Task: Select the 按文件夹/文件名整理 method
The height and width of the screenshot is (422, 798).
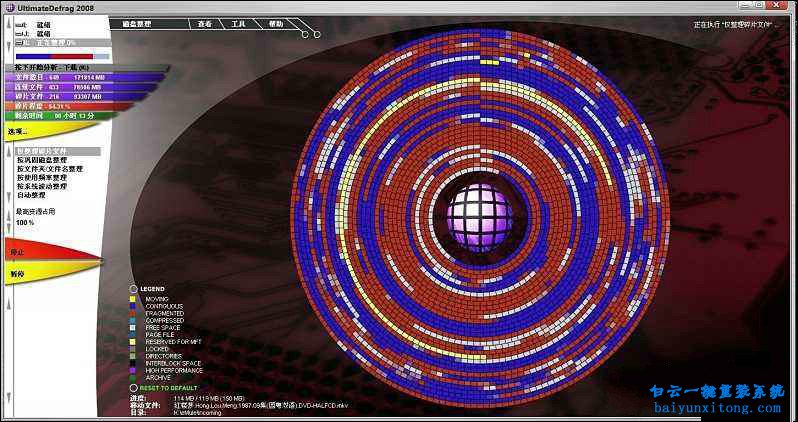Action: click(x=49, y=168)
